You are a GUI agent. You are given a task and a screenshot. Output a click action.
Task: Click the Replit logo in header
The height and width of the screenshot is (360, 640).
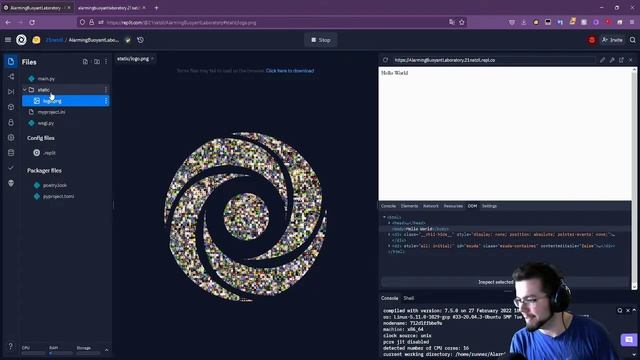pyautogui.click(x=21, y=40)
